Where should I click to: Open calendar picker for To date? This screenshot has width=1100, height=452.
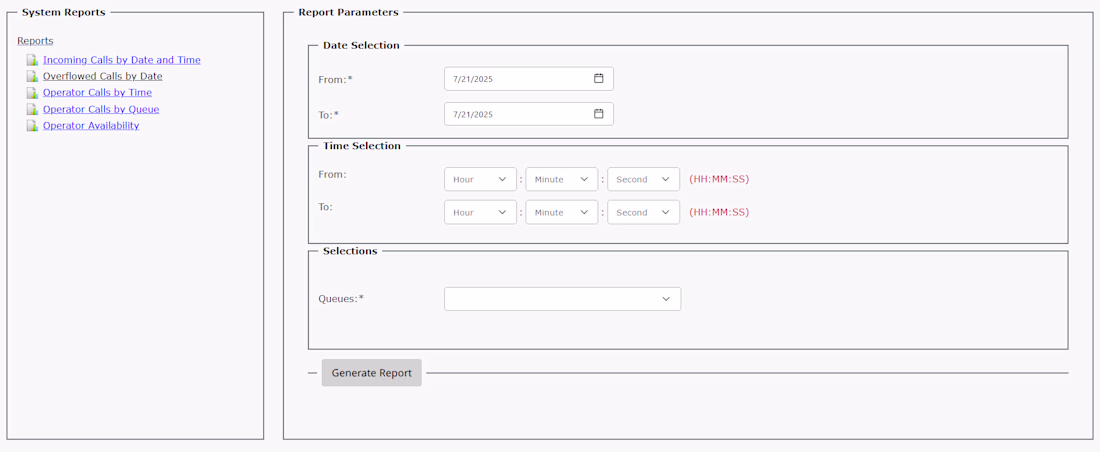tap(598, 114)
